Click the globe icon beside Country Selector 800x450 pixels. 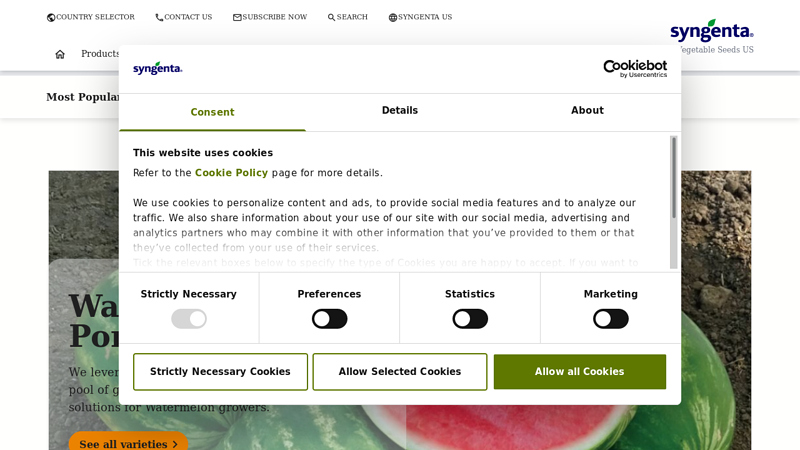point(51,17)
